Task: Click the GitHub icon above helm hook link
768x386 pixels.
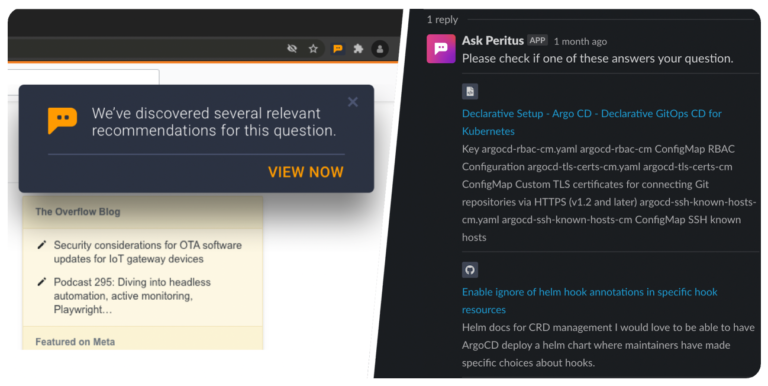Action: pos(470,270)
